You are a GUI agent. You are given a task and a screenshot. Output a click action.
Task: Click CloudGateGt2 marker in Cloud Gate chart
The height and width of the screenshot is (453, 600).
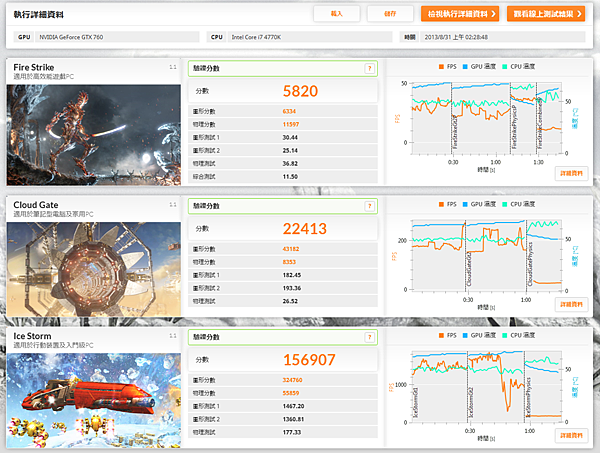(x=469, y=269)
